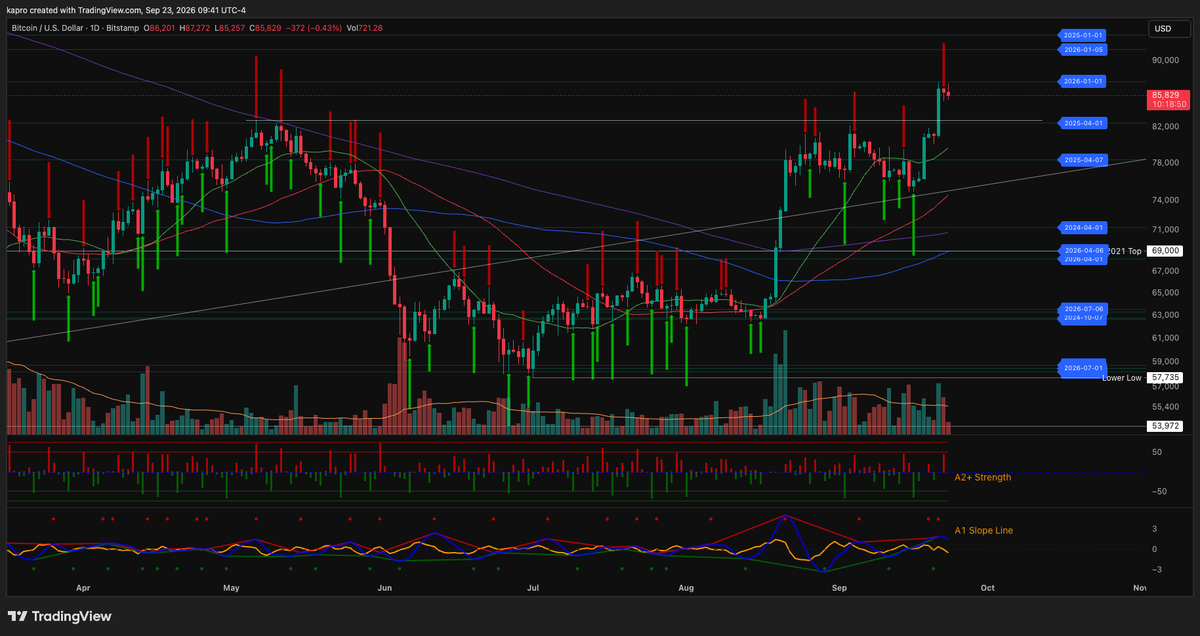1200x636 pixels.
Task: Select the 'Lower Low' line text
Action: (x=1122, y=378)
